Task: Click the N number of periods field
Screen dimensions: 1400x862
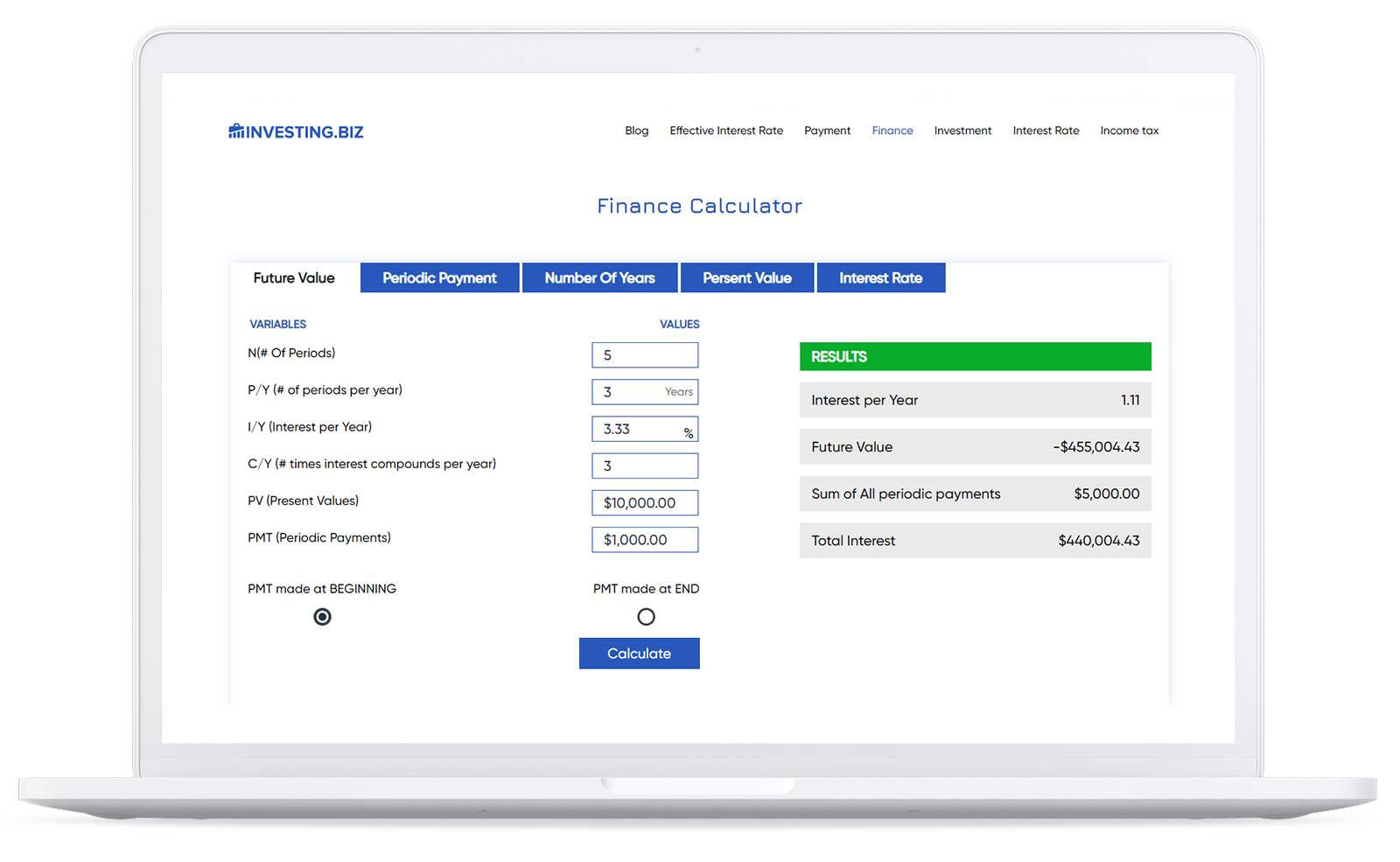Action: [645, 355]
